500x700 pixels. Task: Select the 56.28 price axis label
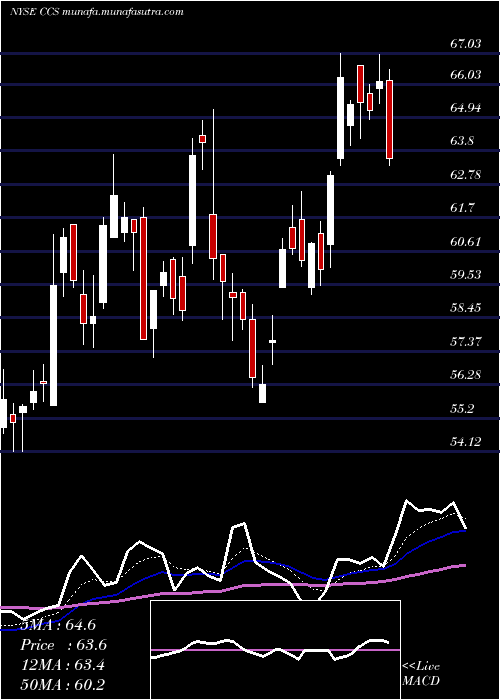(466, 375)
